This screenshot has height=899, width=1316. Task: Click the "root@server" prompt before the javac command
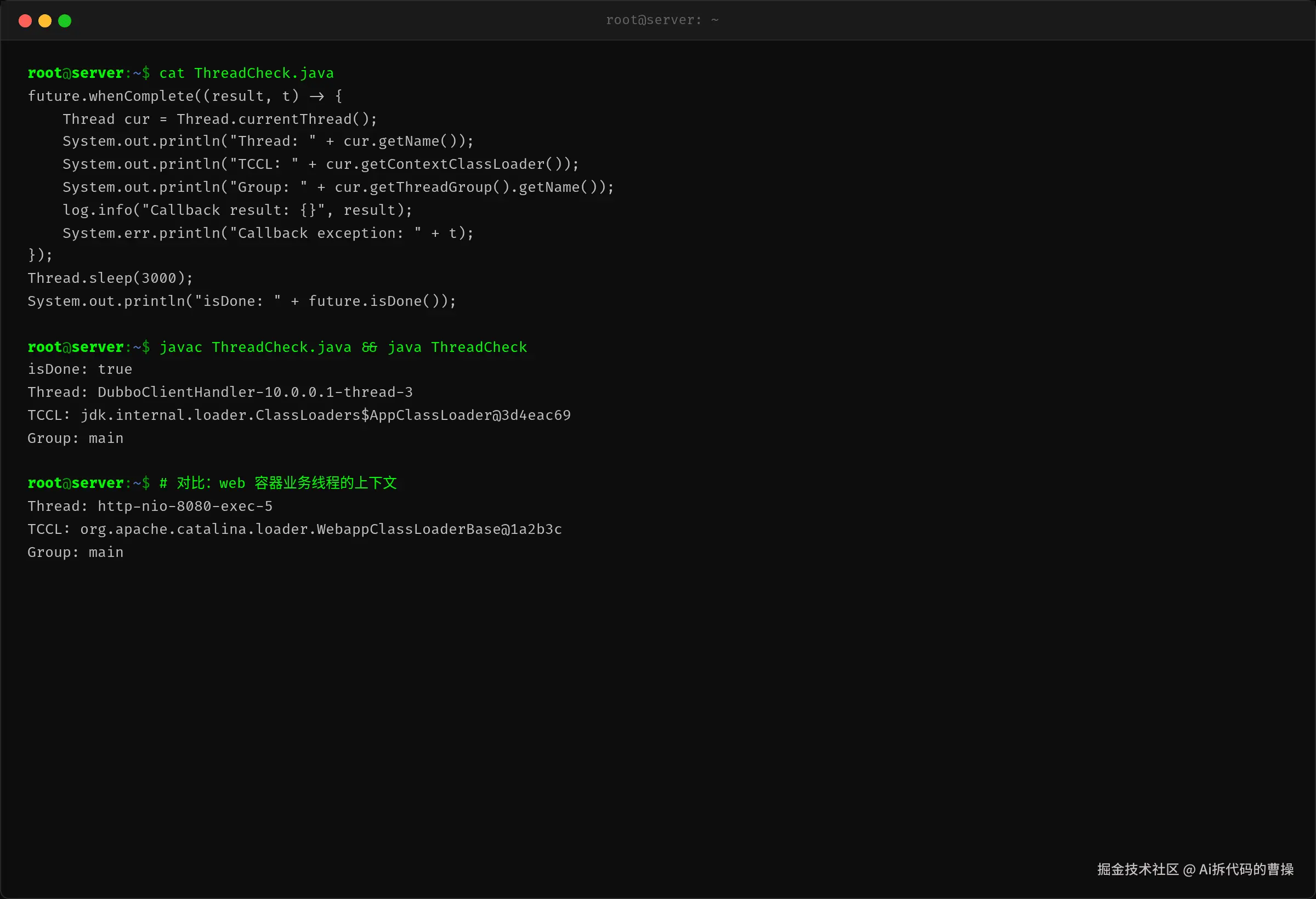click(x=75, y=347)
